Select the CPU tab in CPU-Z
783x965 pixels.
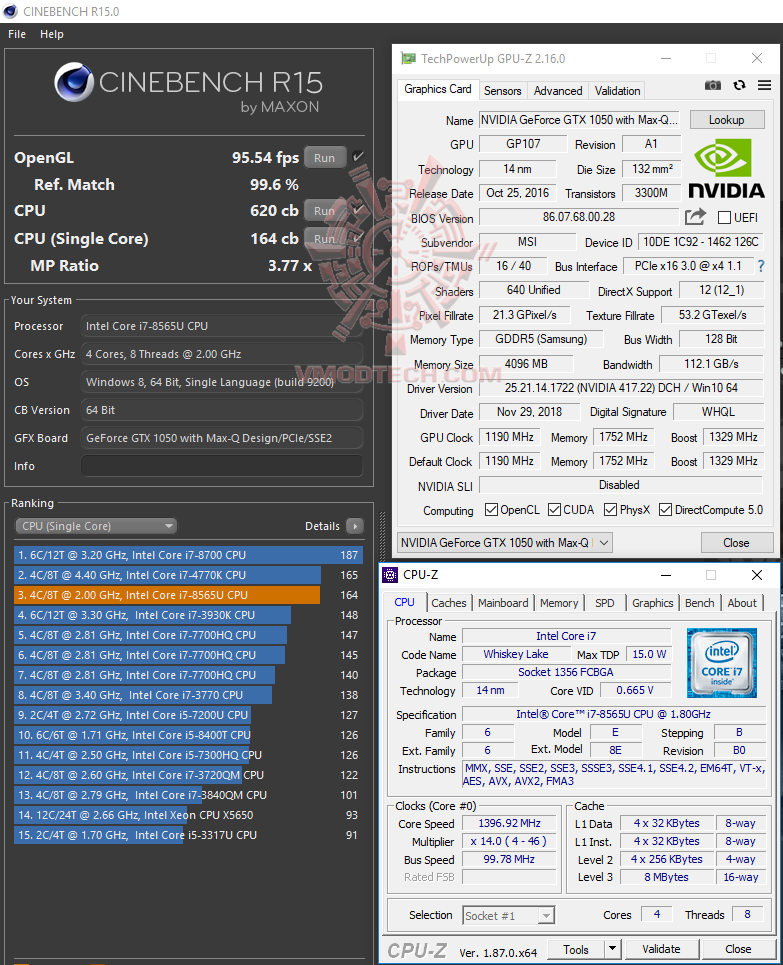[x=404, y=602]
